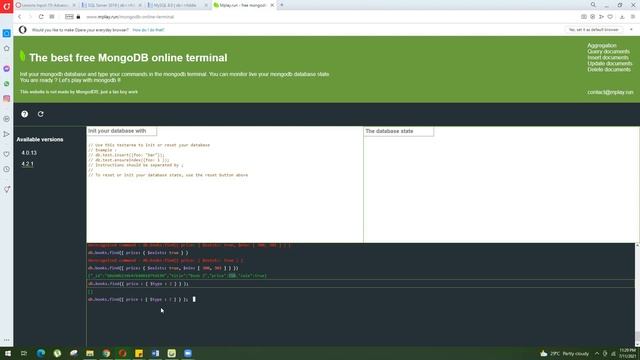Open the Update documents link
Image resolution: width=640 pixels, height=360 pixels.
click(x=609, y=63)
